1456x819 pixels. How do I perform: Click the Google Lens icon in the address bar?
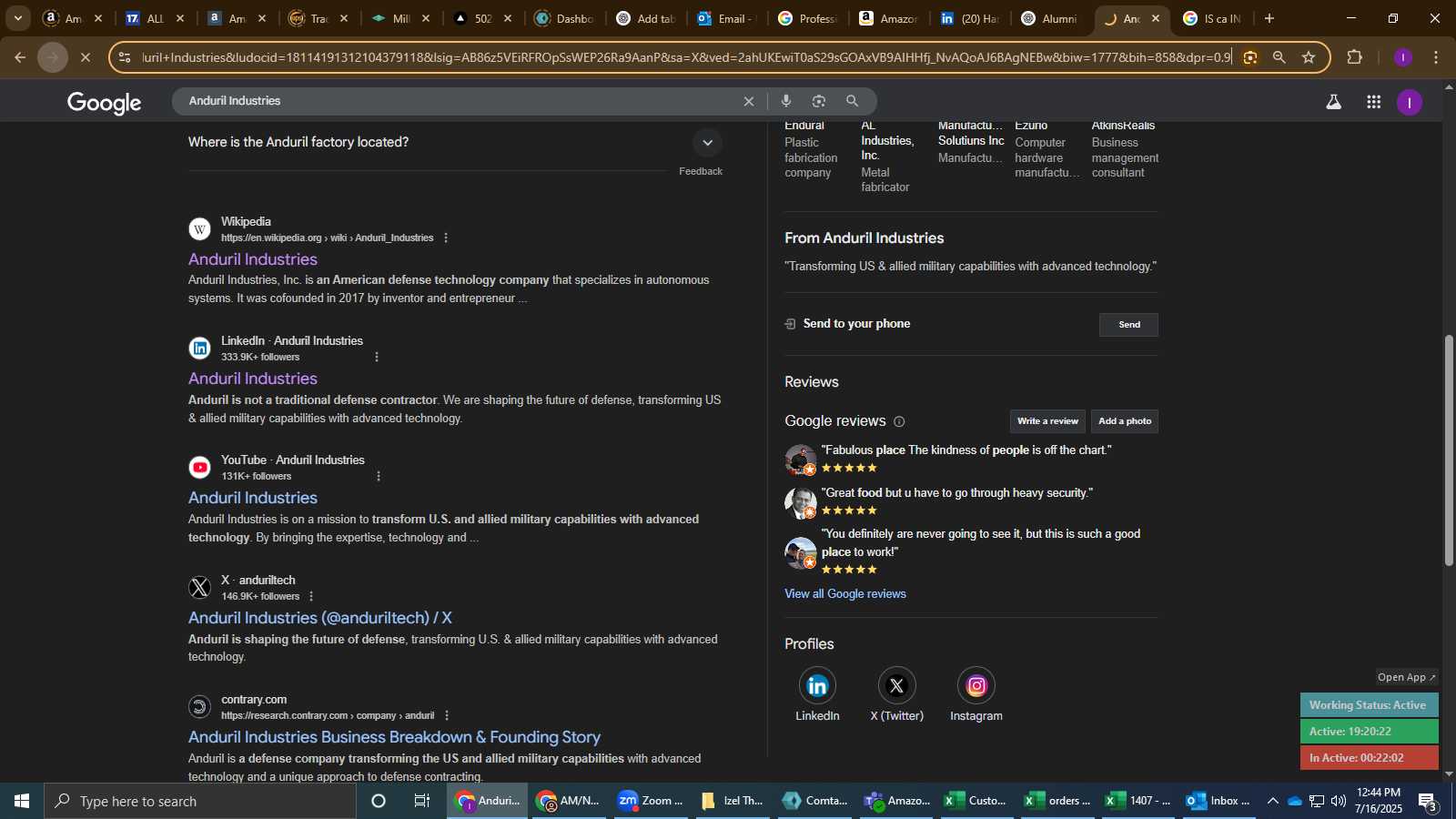pyautogui.click(x=1250, y=57)
